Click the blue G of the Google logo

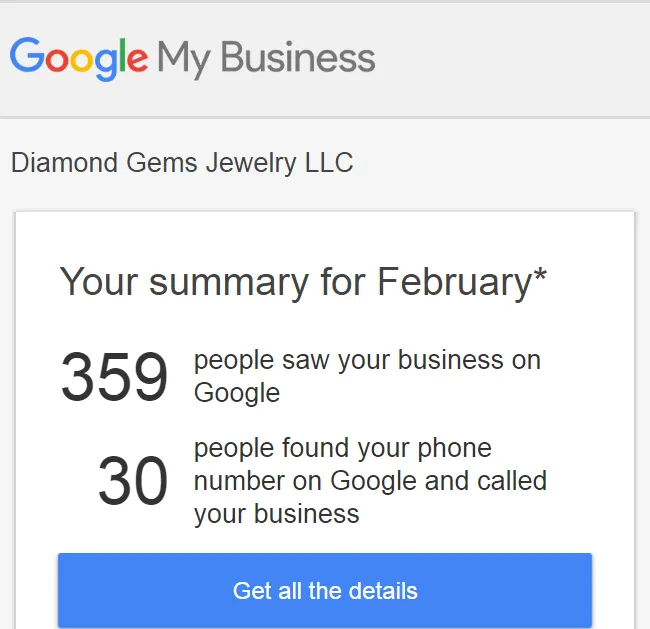click(x=27, y=55)
